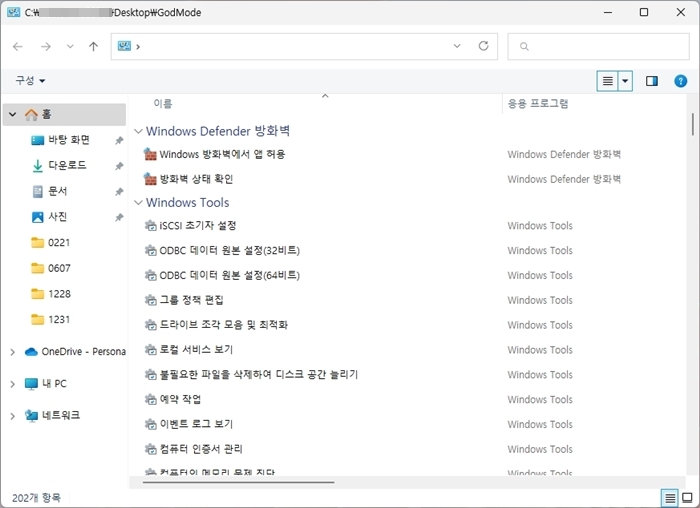
Task: Select ODBC 데이터 원본 설정(64비트) item
Action: [229, 275]
